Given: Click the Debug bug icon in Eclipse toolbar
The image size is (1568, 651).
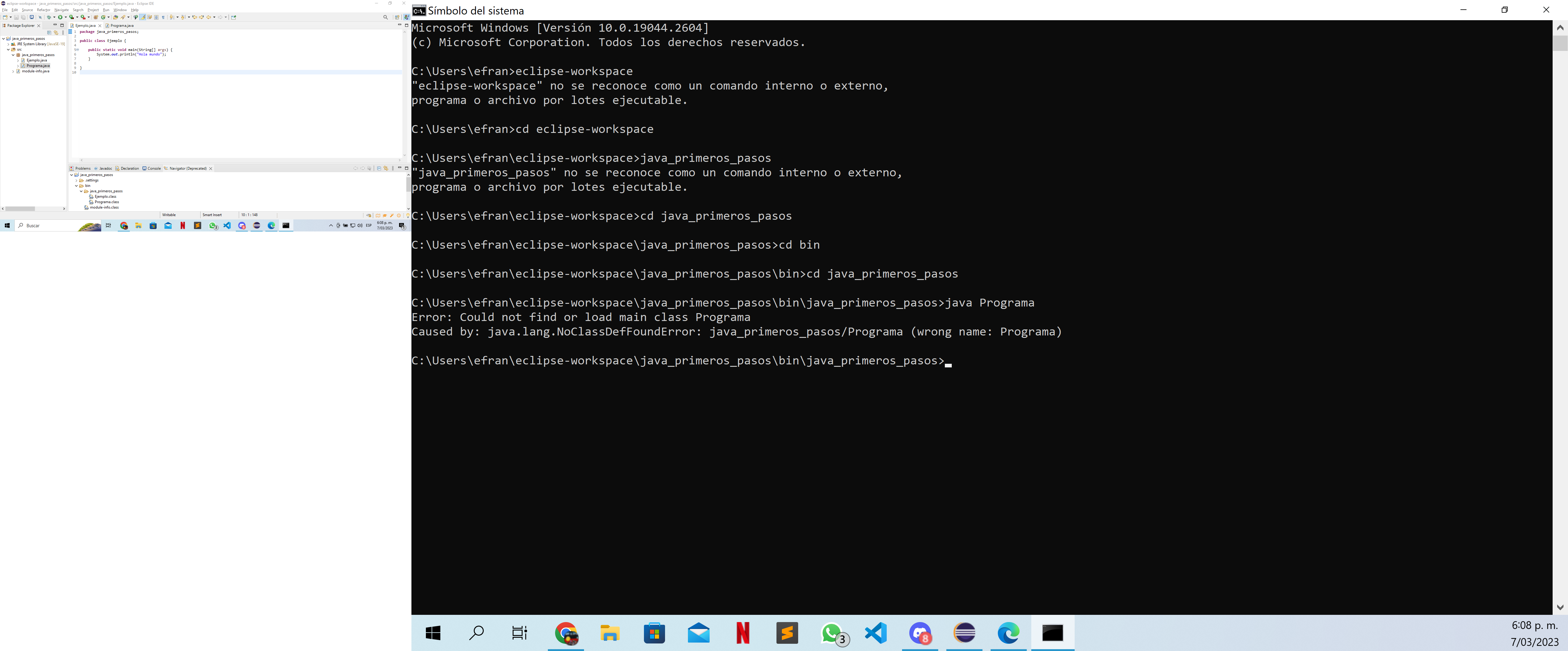Looking at the screenshot, I should click(49, 17).
